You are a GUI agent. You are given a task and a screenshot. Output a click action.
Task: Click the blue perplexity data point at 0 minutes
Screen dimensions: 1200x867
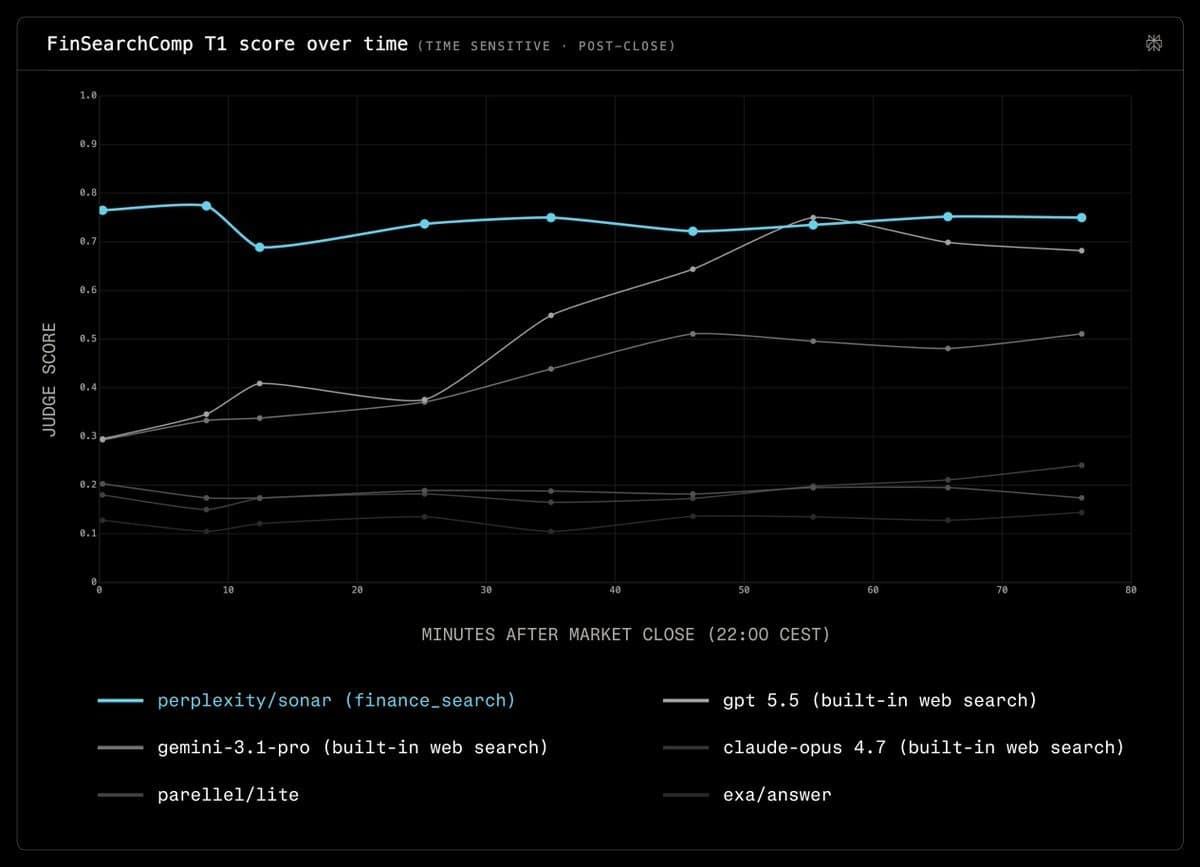click(x=102, y=210)
